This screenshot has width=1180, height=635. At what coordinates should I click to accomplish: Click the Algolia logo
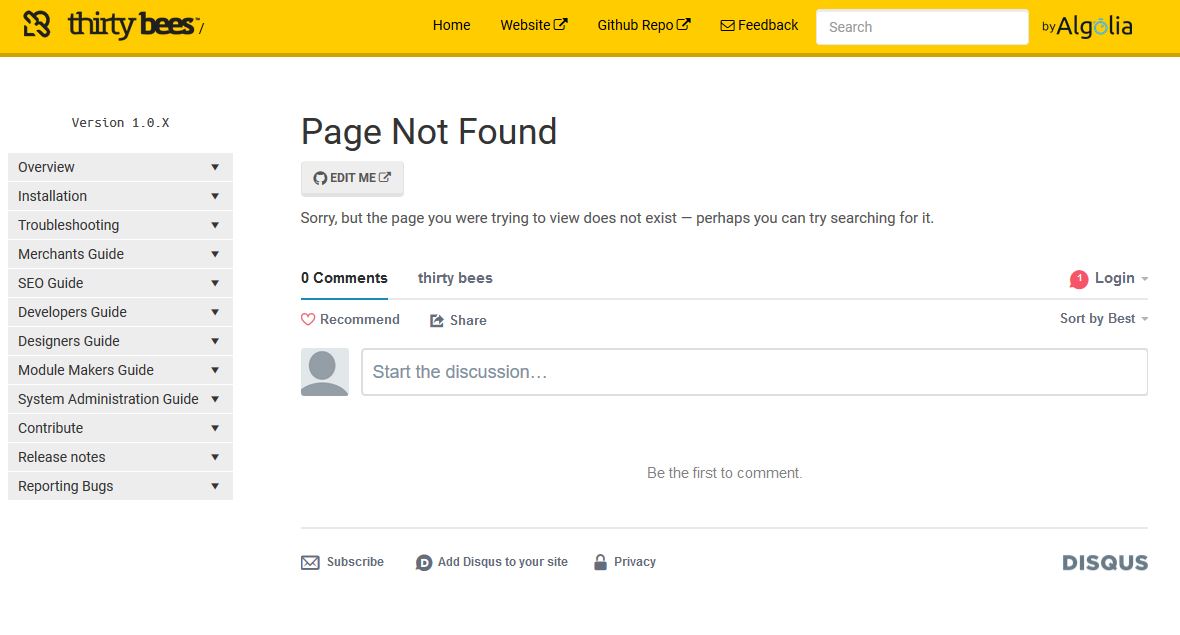coord(1088,27)
